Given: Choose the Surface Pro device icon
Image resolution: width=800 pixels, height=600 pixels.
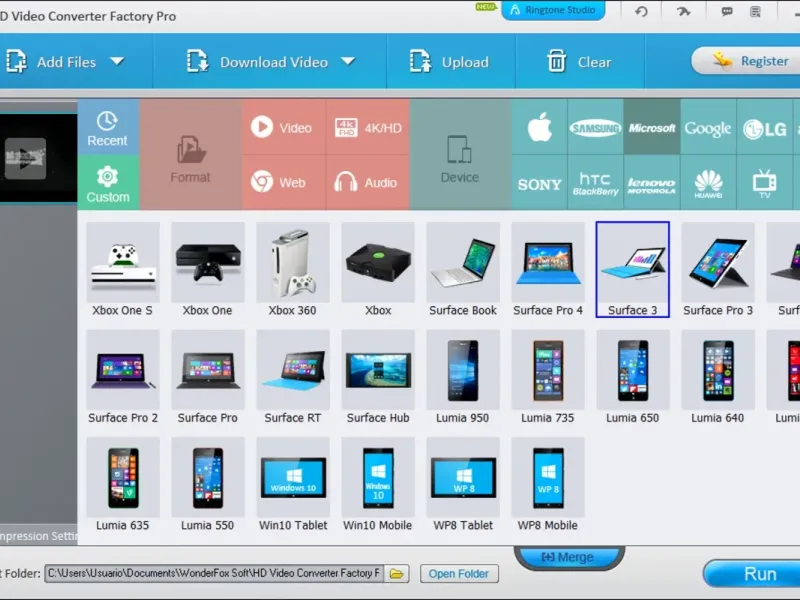Looking at the screenshot, I should [208, 377].
